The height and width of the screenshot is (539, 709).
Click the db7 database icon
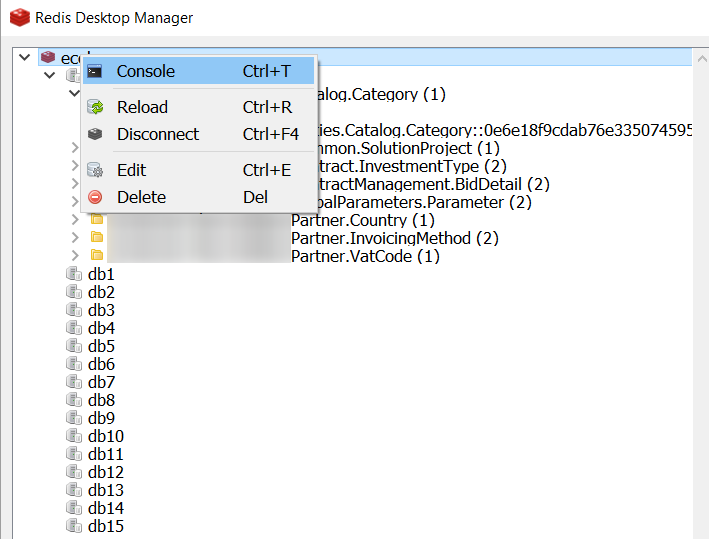(74, 382)
